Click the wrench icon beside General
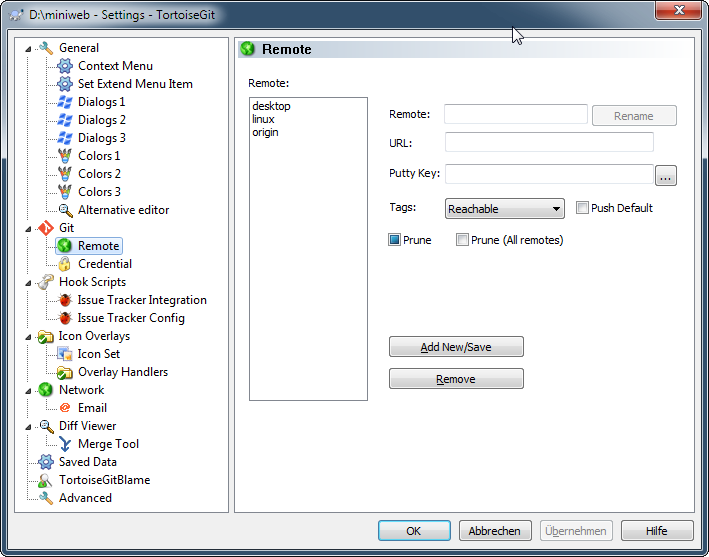This screenshot has height=557, width=709. coord(46,47)
